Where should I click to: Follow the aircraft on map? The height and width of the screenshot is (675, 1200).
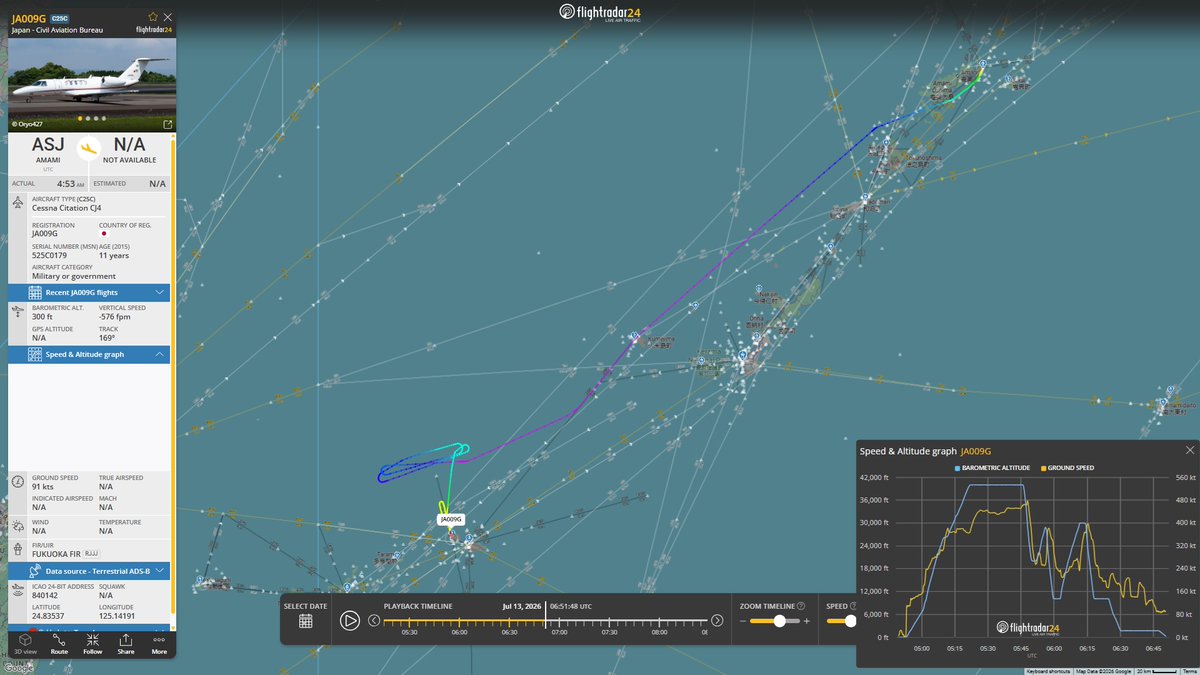[92, 643]
